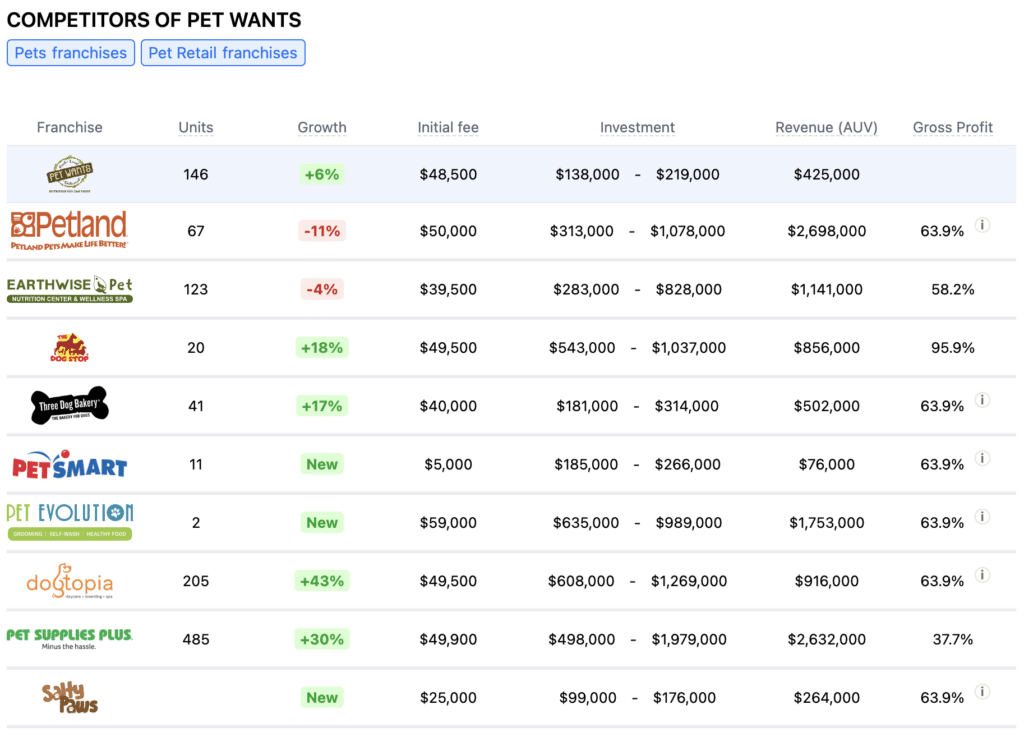Open the Pet Wants logo
Image resolution: width=1024 pixels, height=746 pixels.
[x=70, y=174]
